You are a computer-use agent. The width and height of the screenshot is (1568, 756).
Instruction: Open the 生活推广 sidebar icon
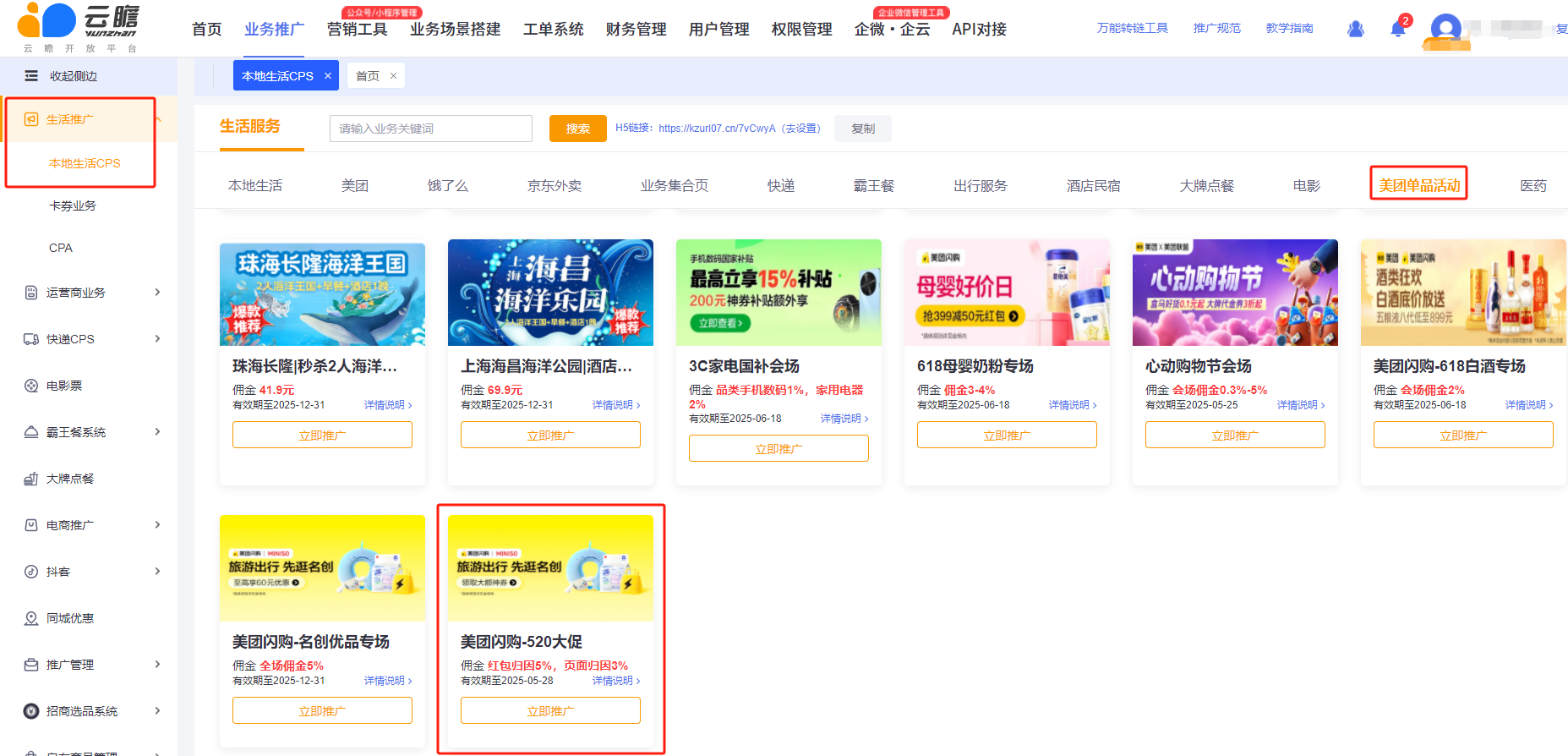coord(31,119)
